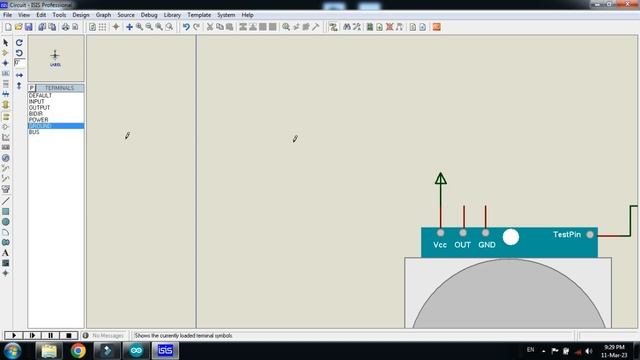
Task: Click the Zoom In magnifier icon
Action: [x=140, y=27]
